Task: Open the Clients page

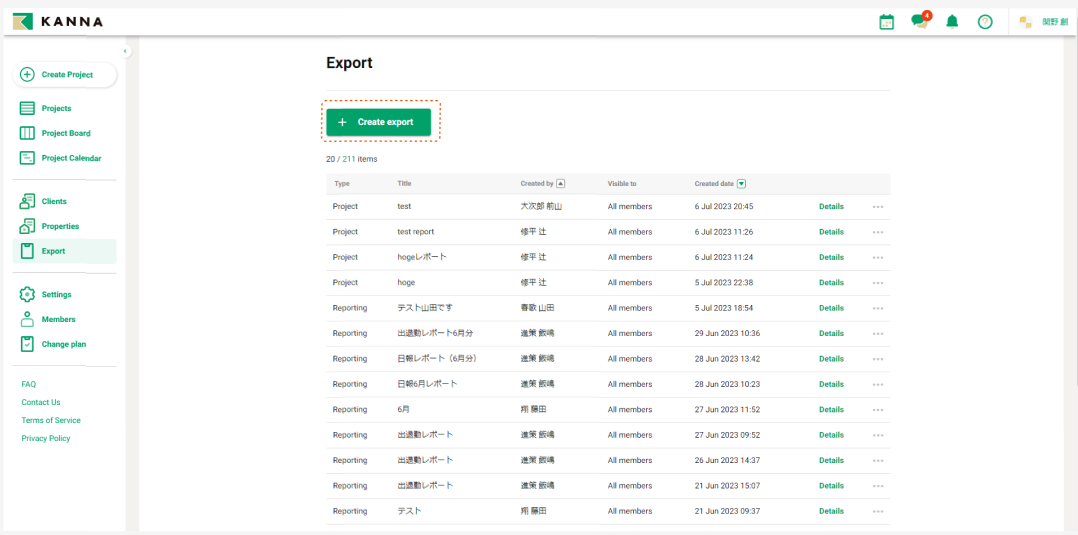Action: pyautogui.click(x=54, y=201)
